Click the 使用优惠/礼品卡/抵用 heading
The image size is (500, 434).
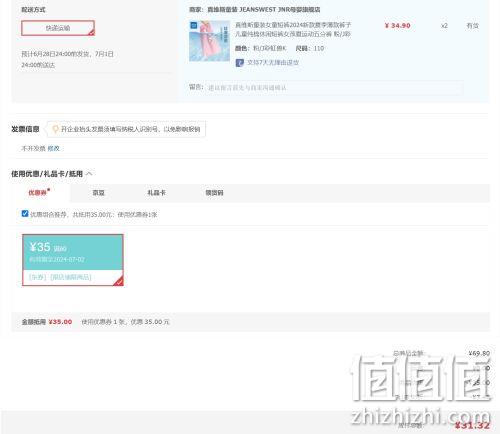coord(47,174)
